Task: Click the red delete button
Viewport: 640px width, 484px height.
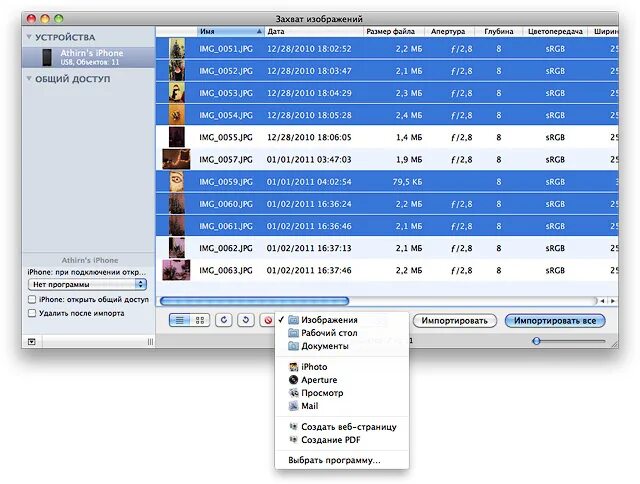Action: [x=267, y=320]
